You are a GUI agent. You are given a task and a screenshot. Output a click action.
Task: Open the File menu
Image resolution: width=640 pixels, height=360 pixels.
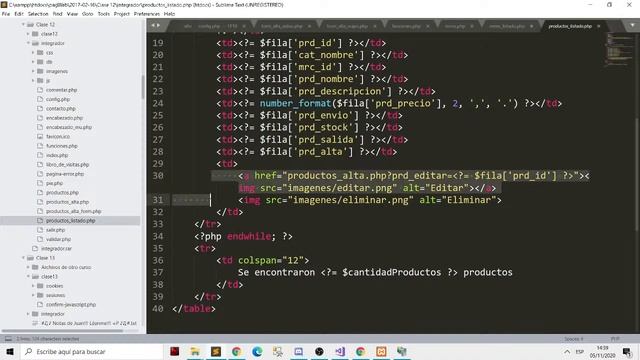6,14
